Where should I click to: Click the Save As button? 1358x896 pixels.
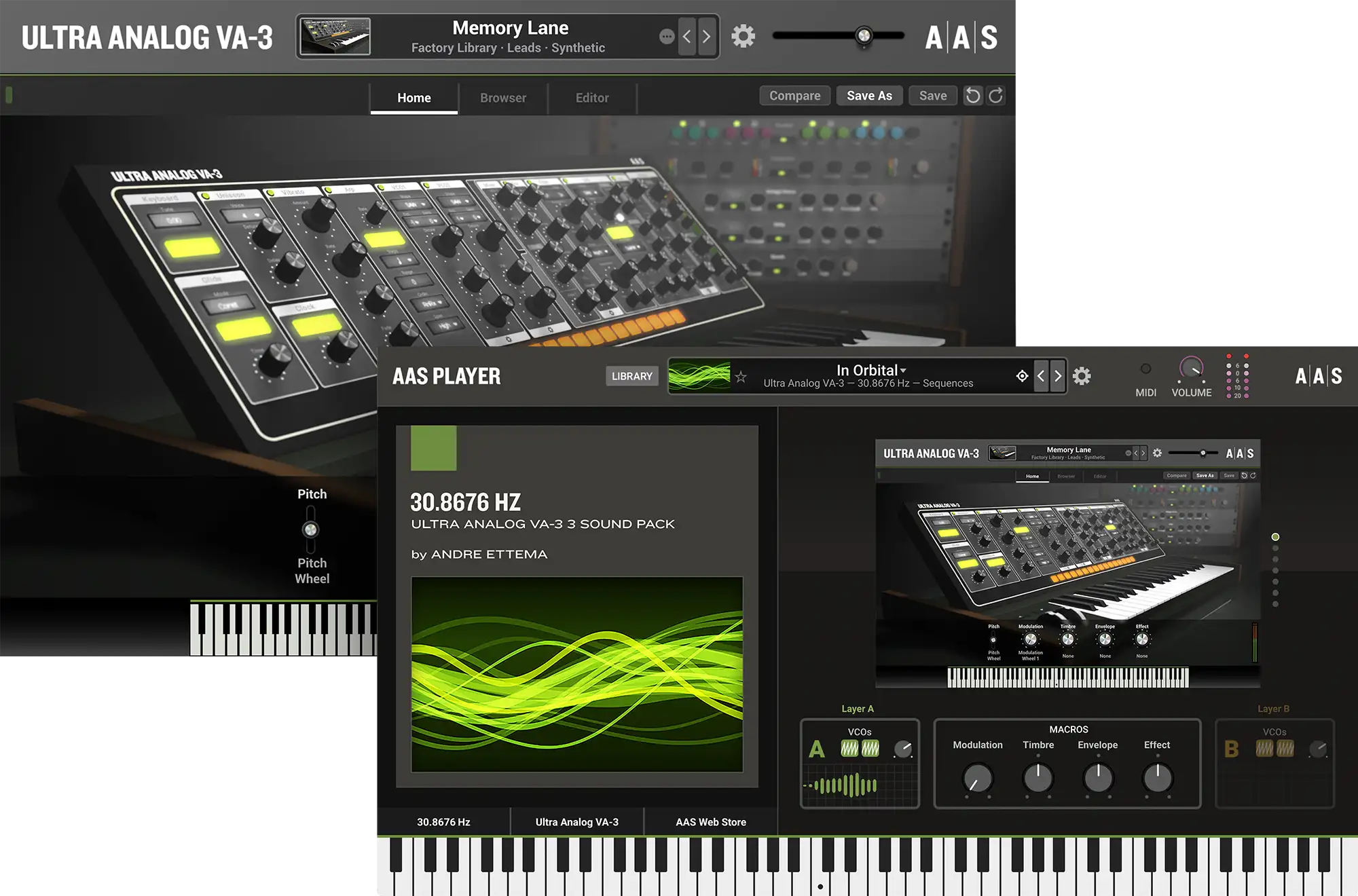click(869, 96)
